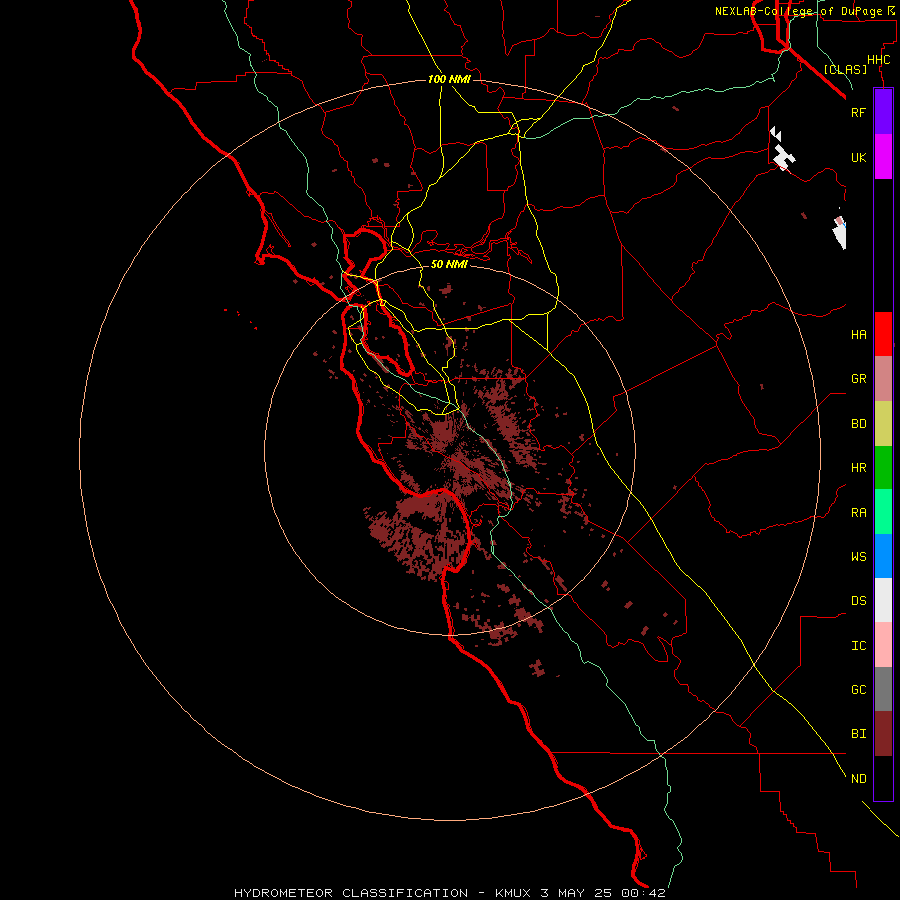Click the 'WS' legend label
This screenshot has height=900, width=900.
coord(858,556)
